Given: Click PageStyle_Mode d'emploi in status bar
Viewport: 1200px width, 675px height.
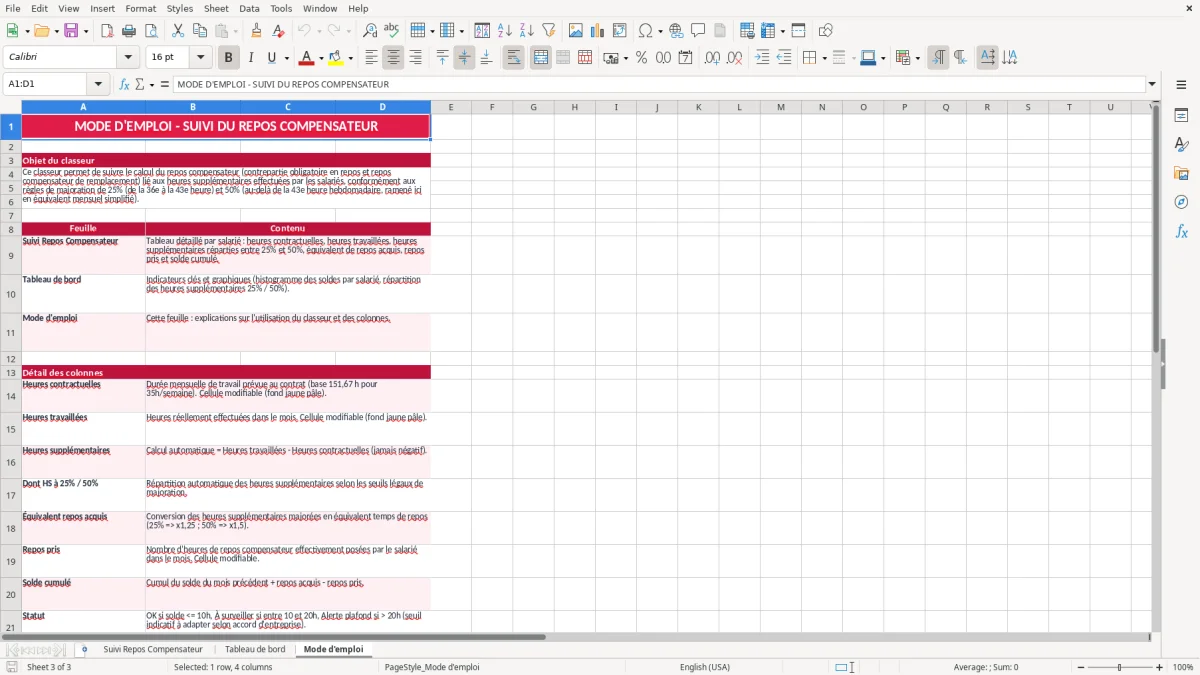Looking at the screenshot, I should pos(432,667).
